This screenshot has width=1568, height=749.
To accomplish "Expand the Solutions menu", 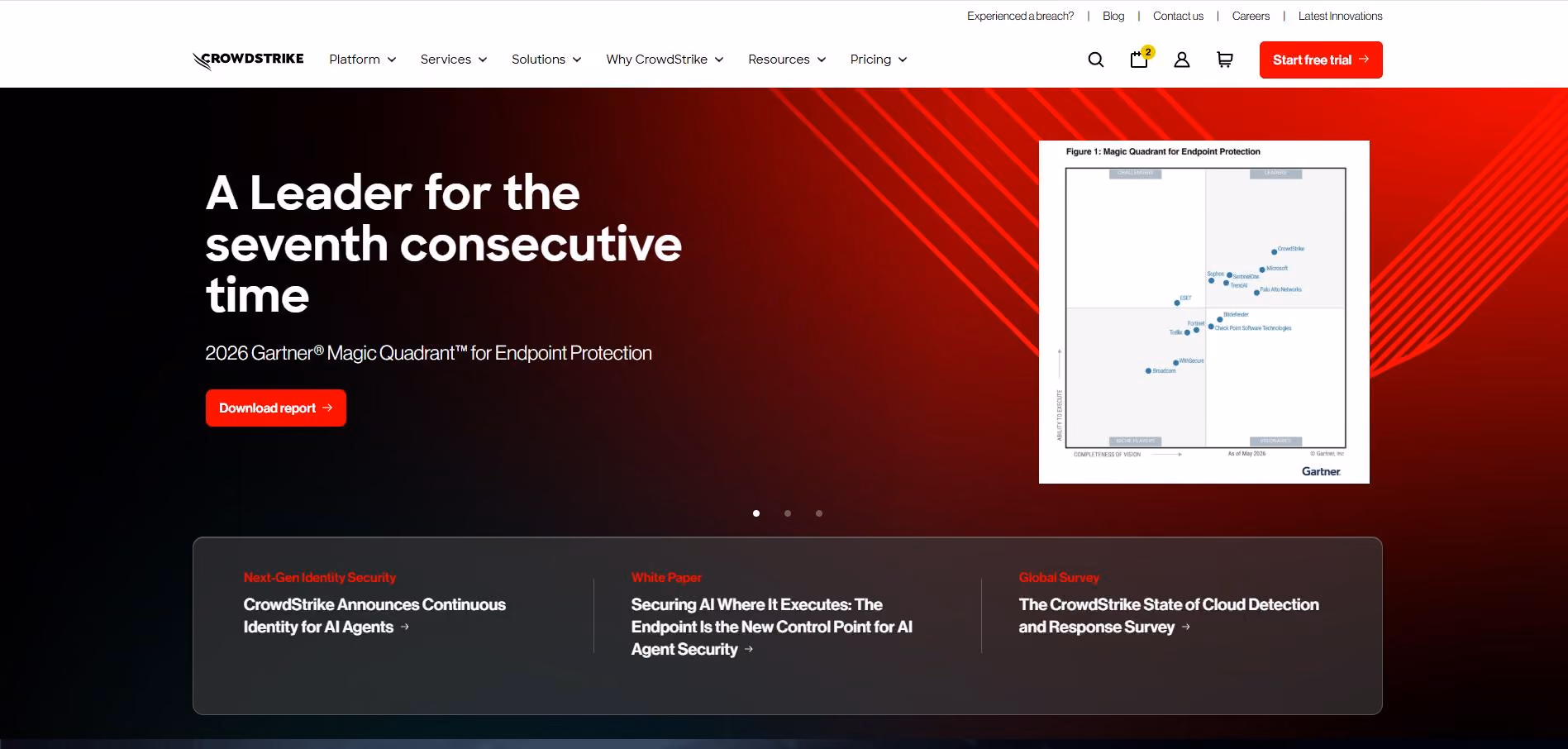I will [x=546, y=60].
